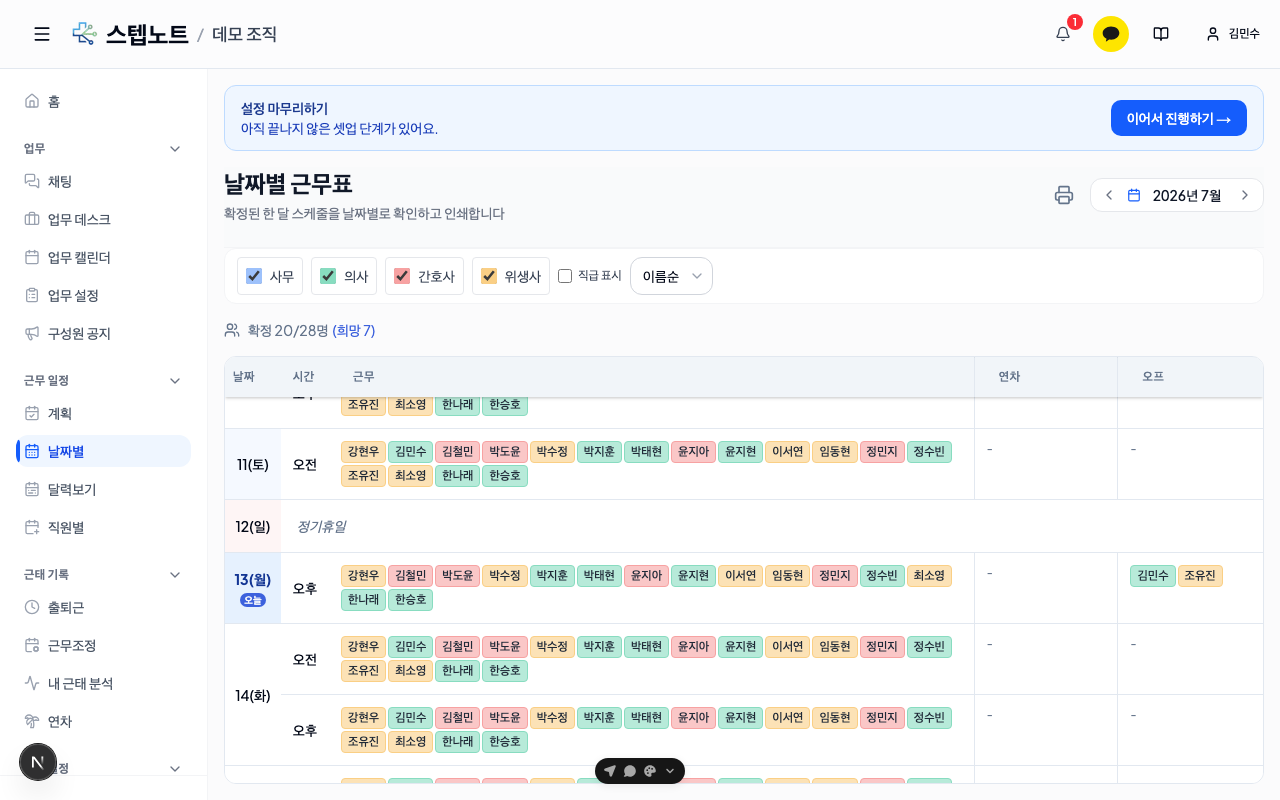1280x800 pixels.
Task: Click the people icon beside 확정 20/28명
Action: (x=232, y=330)
